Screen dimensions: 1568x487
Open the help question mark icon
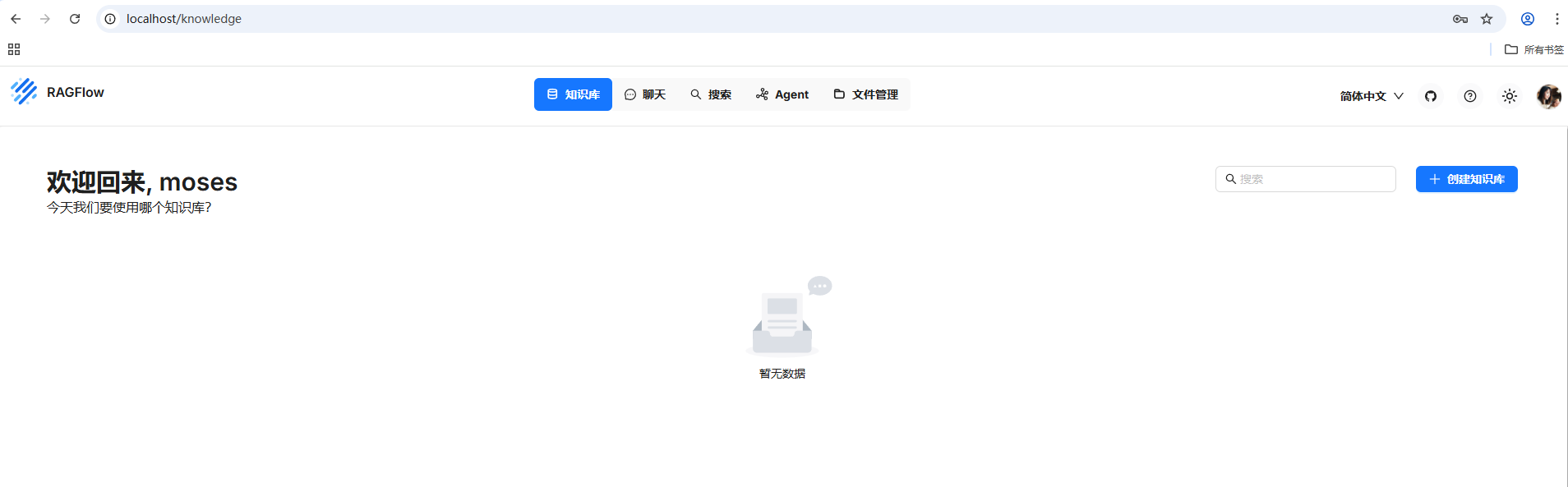(x=1470, y=96)
